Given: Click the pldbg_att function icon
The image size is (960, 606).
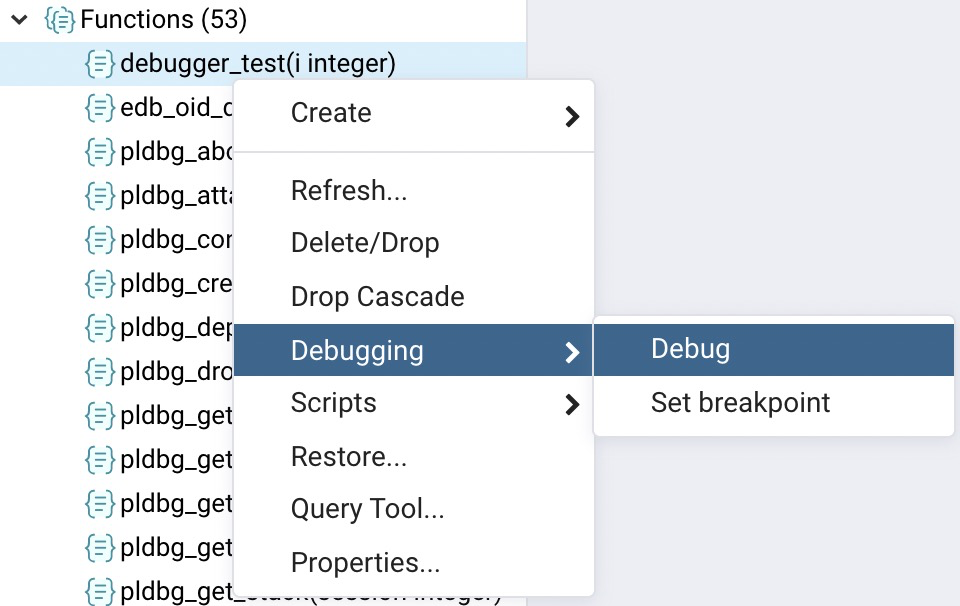Looking at the screenshot, I should pos(100,196).
